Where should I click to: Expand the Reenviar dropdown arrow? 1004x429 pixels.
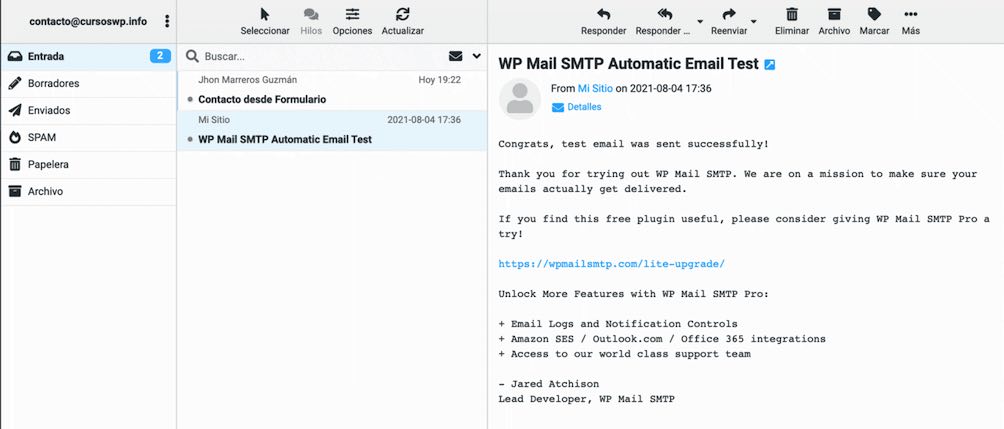(x=754, y=21)
